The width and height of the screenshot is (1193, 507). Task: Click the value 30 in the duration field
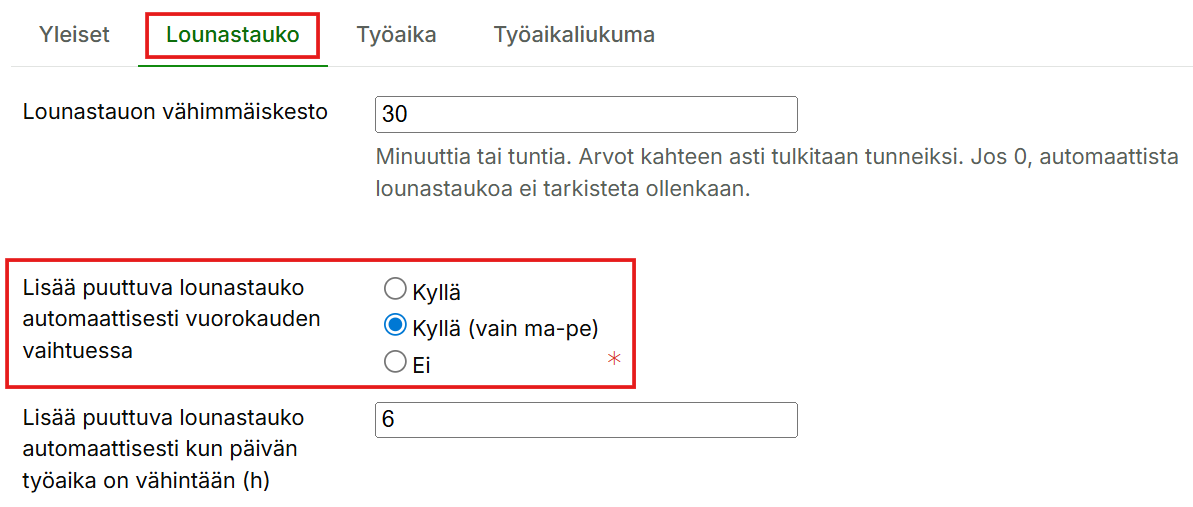pyautogui.click(x=395, y=115)
